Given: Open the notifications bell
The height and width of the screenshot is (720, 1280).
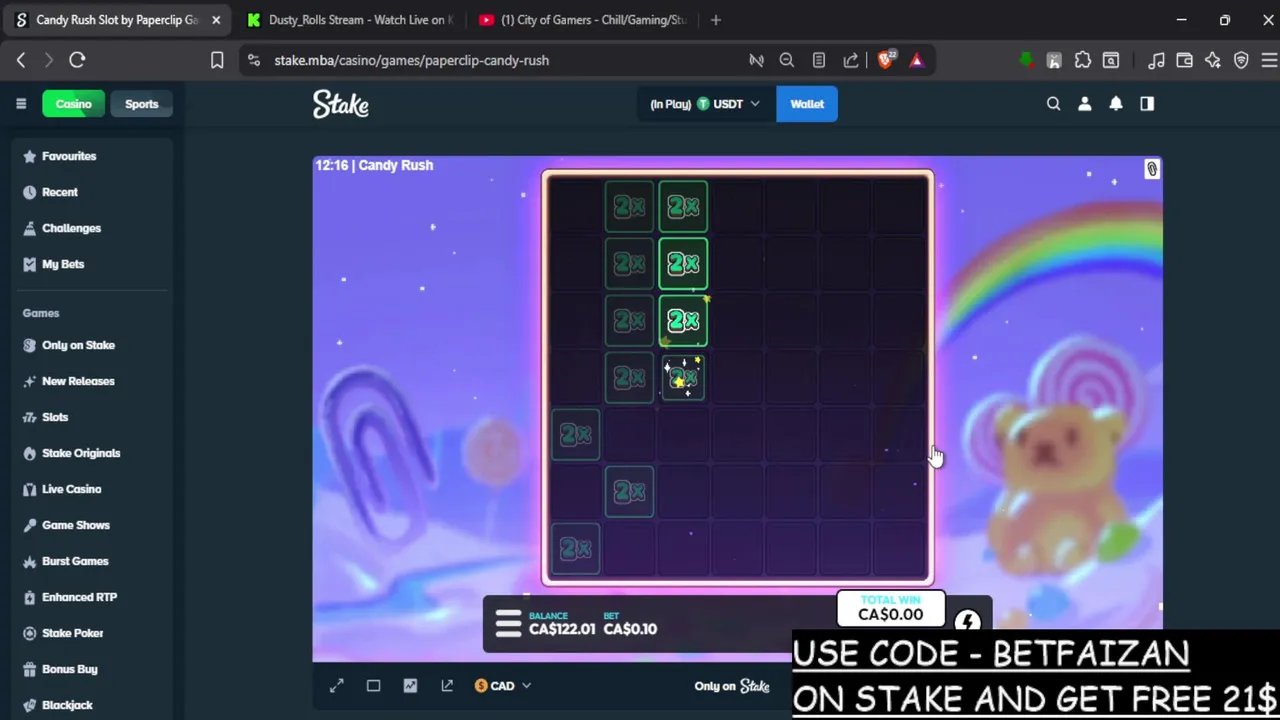Looking at the screenshot, I should coord(1116,104).
